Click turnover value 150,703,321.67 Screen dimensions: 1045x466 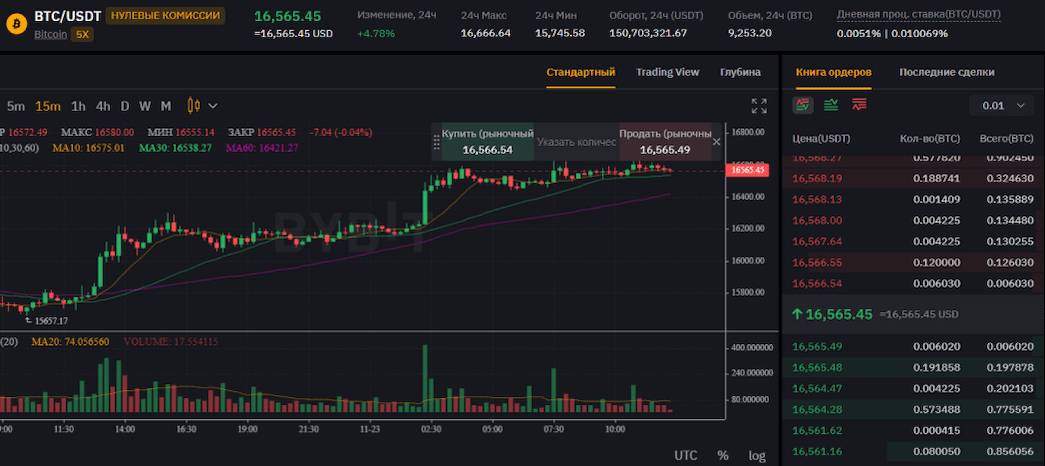(x=648, y=33)
